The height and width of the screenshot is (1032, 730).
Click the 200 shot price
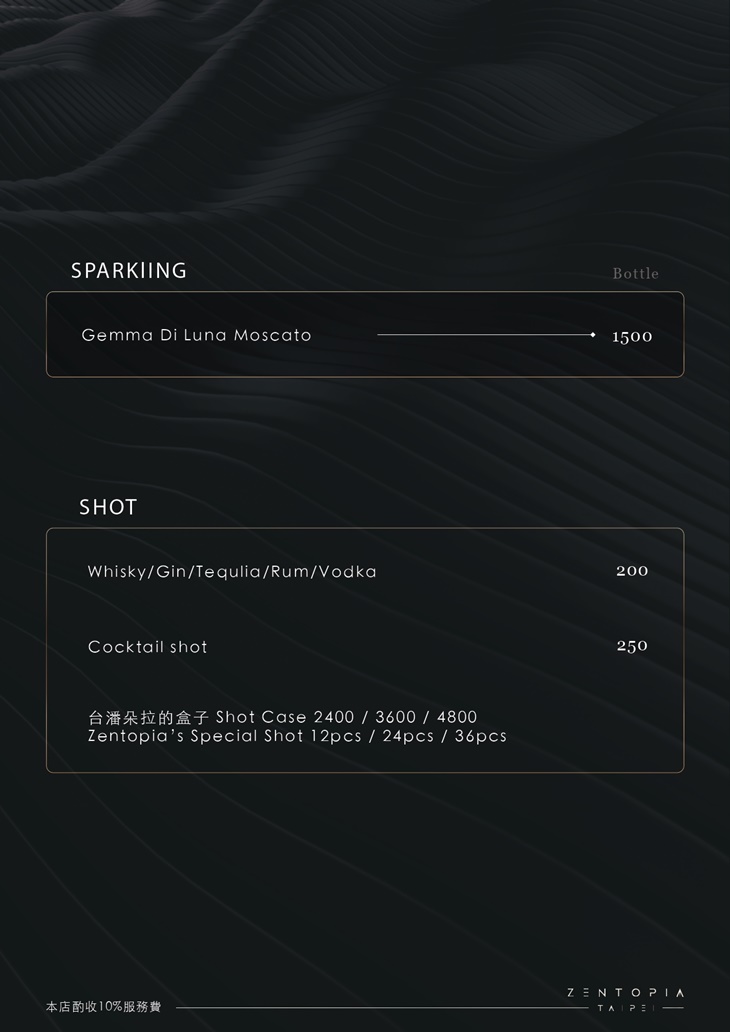point(632,571)
